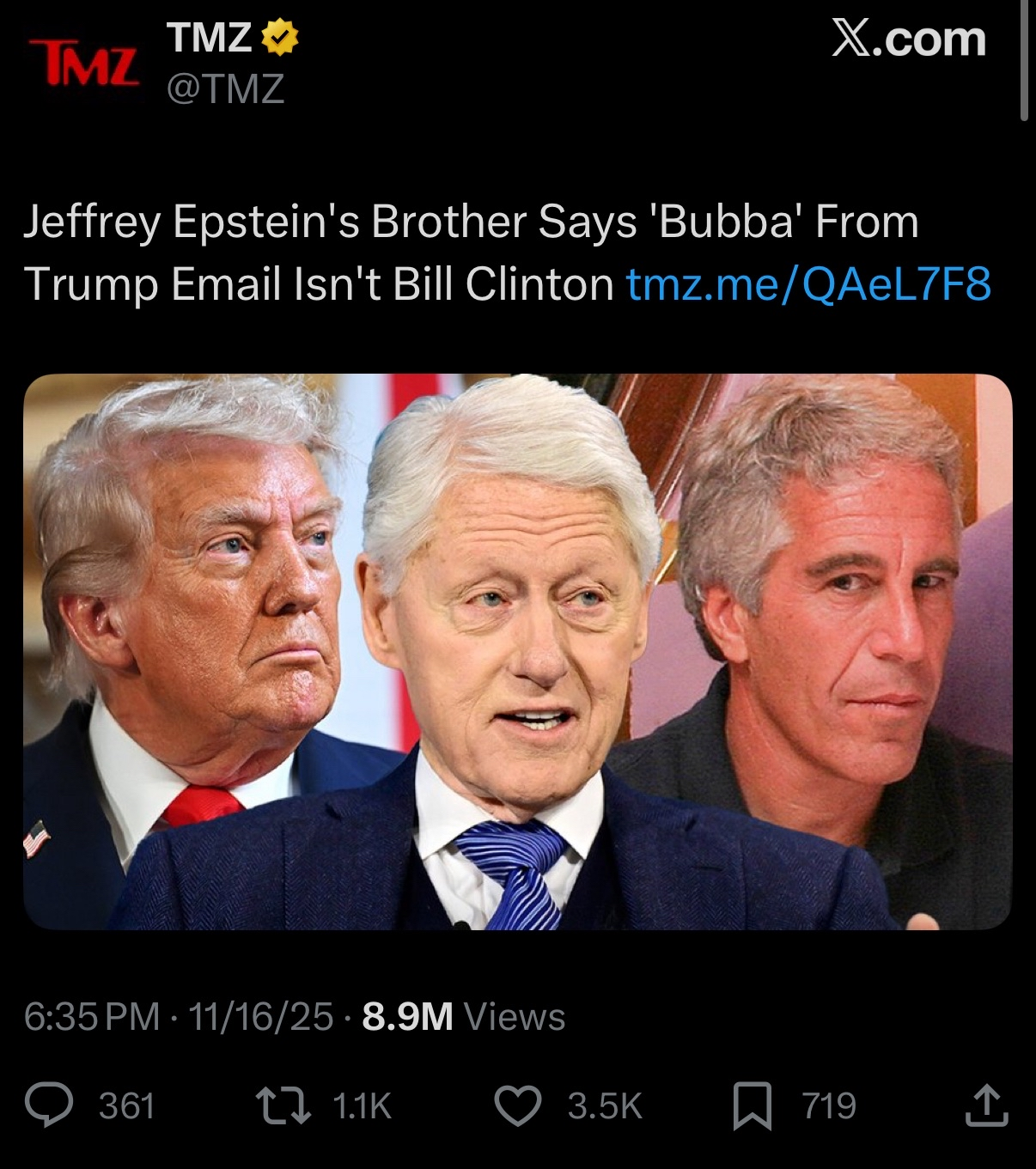The width and height of the screenshot is (1036, 1169).
Task: Tap the 361 replies count
Action: [127, 1106]
